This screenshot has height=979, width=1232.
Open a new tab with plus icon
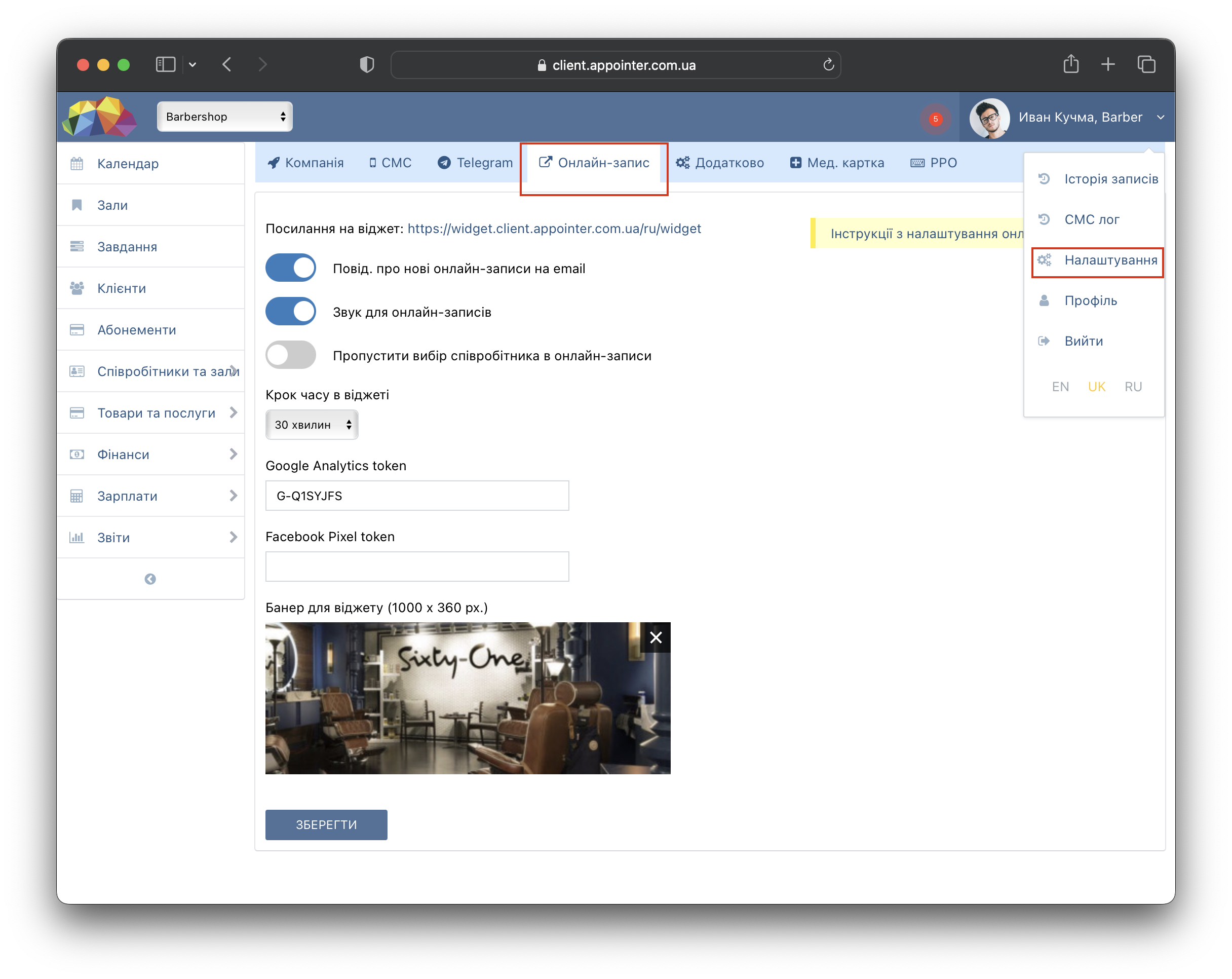pos(1108,64)
